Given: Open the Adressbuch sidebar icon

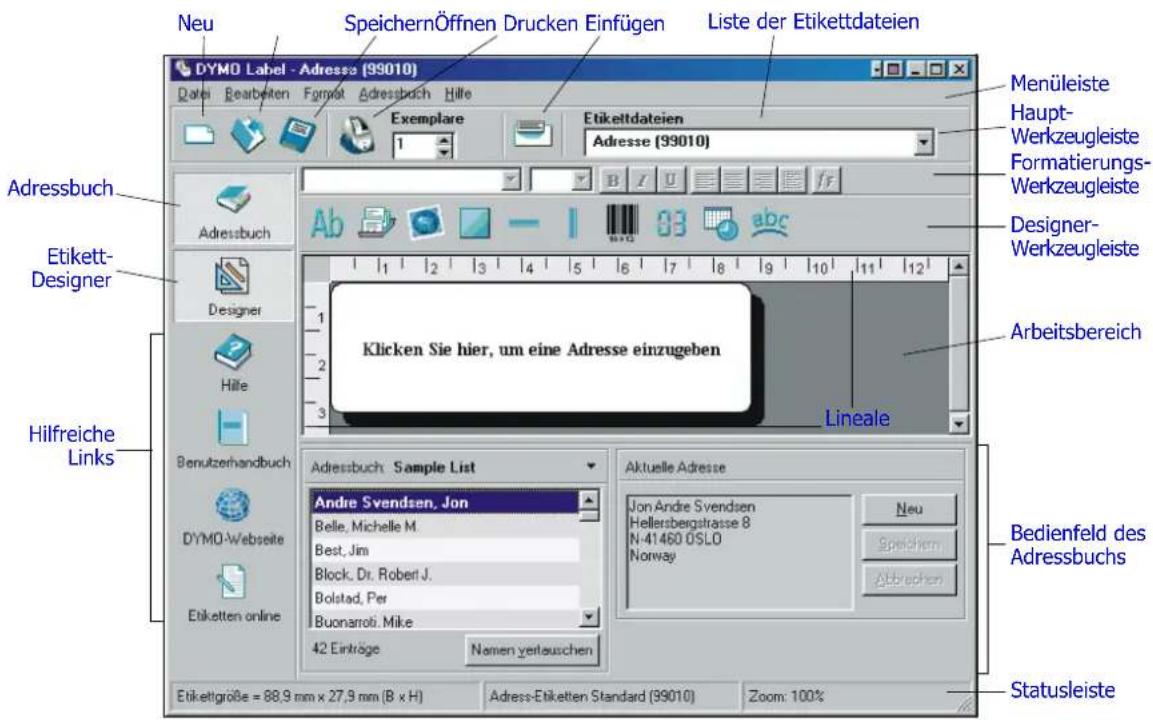Looking at the screenshot, I should tap(234, 210).
